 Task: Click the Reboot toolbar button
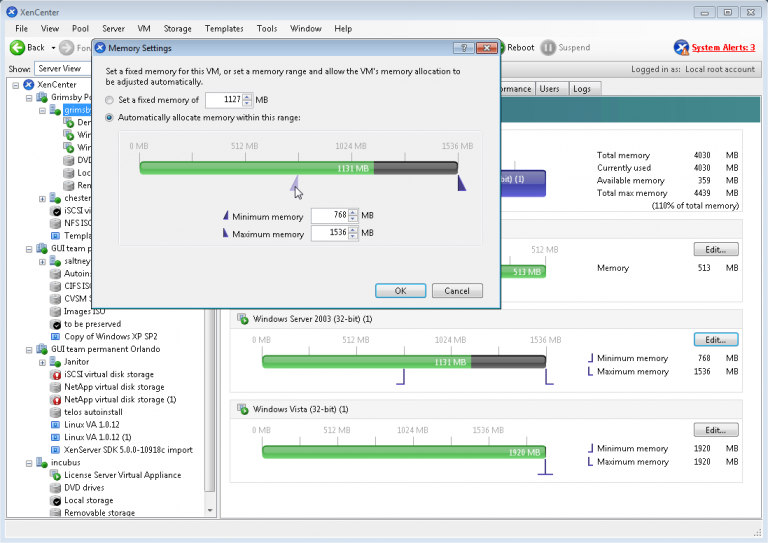point(520,47)
